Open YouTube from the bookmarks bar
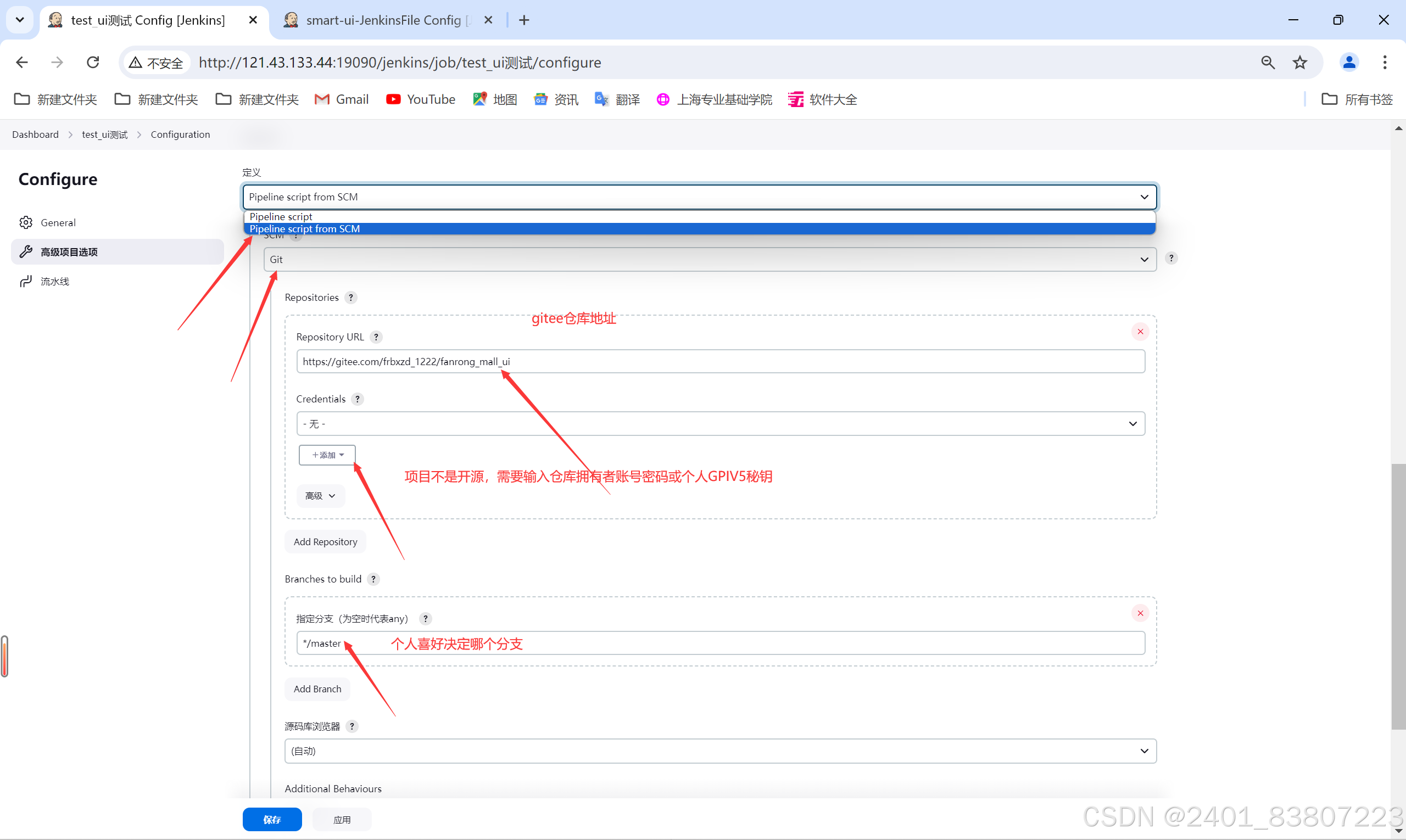The image size is (1406, 840). click(420, 99)
